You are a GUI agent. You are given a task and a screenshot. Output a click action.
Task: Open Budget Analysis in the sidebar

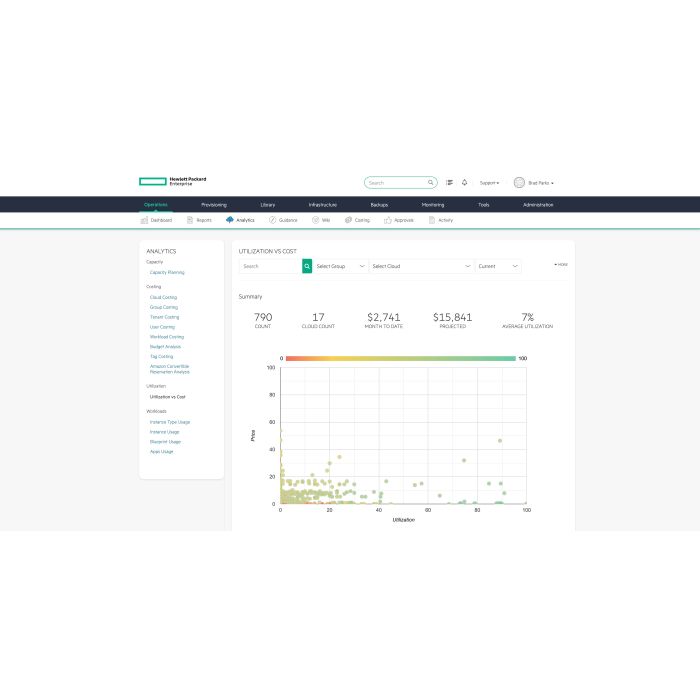[x=166, y=346]
